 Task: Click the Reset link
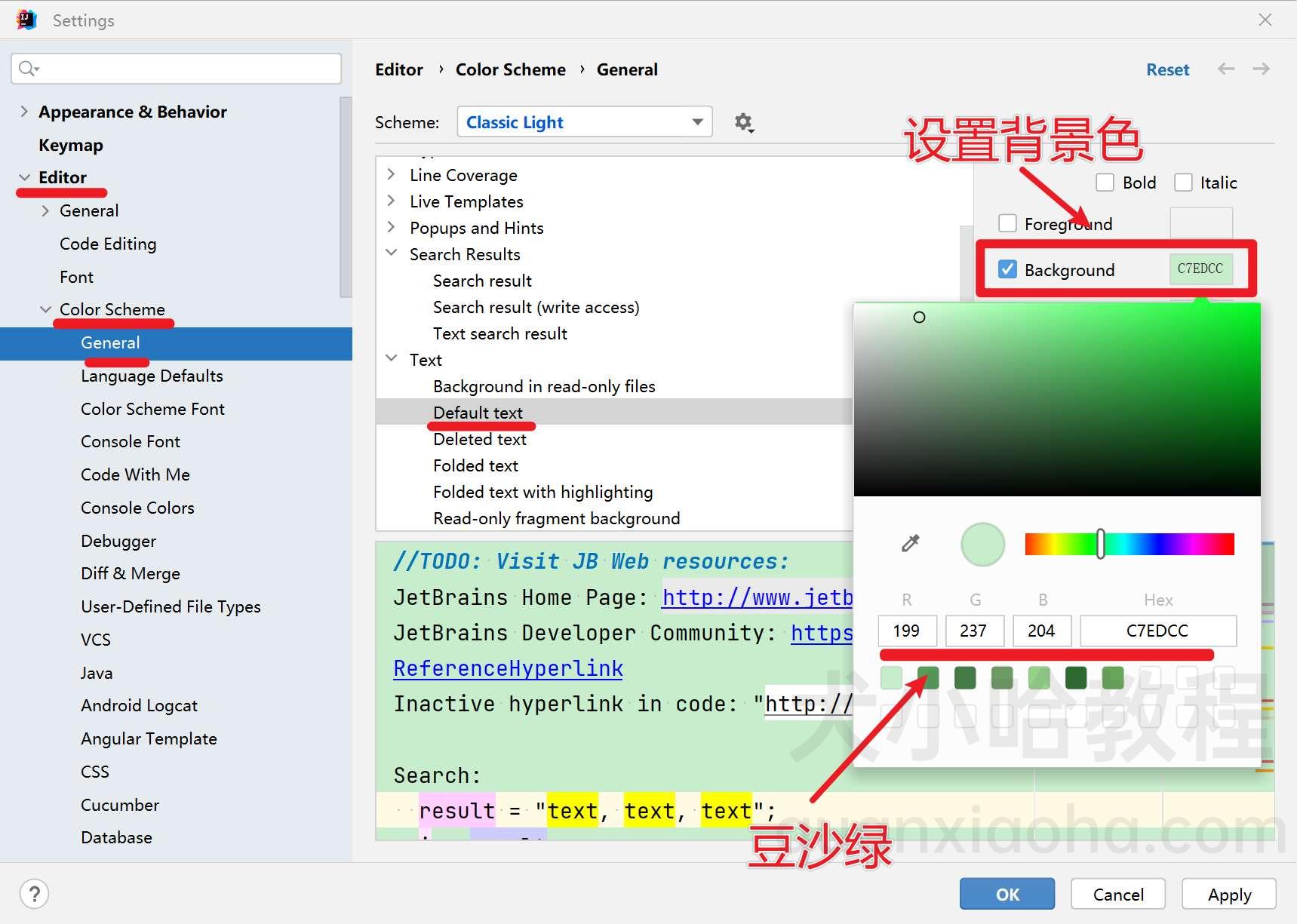click(1167, 69)
